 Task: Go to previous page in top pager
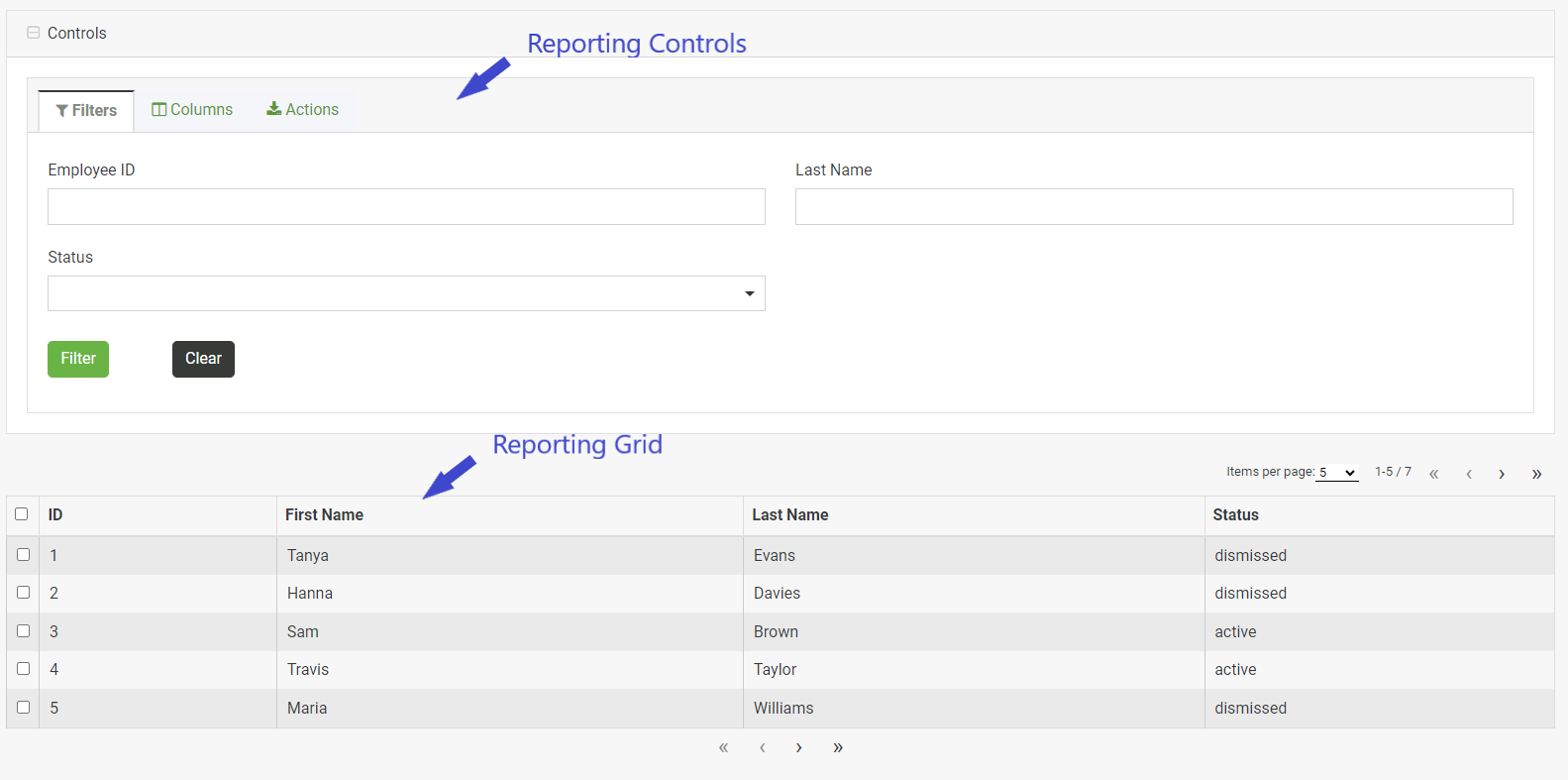[1469, 474]
